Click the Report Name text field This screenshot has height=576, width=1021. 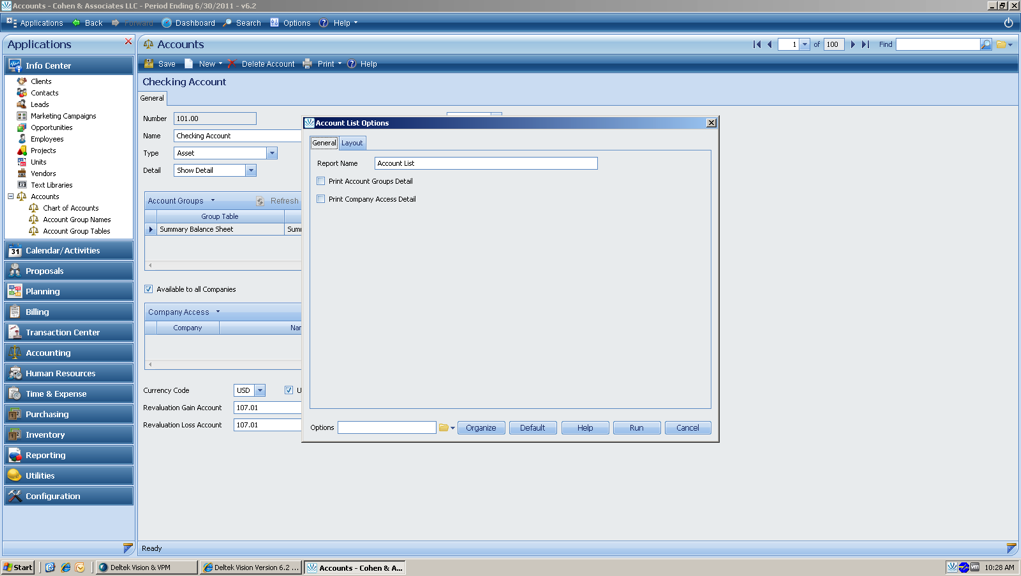[x=485, y=163]
